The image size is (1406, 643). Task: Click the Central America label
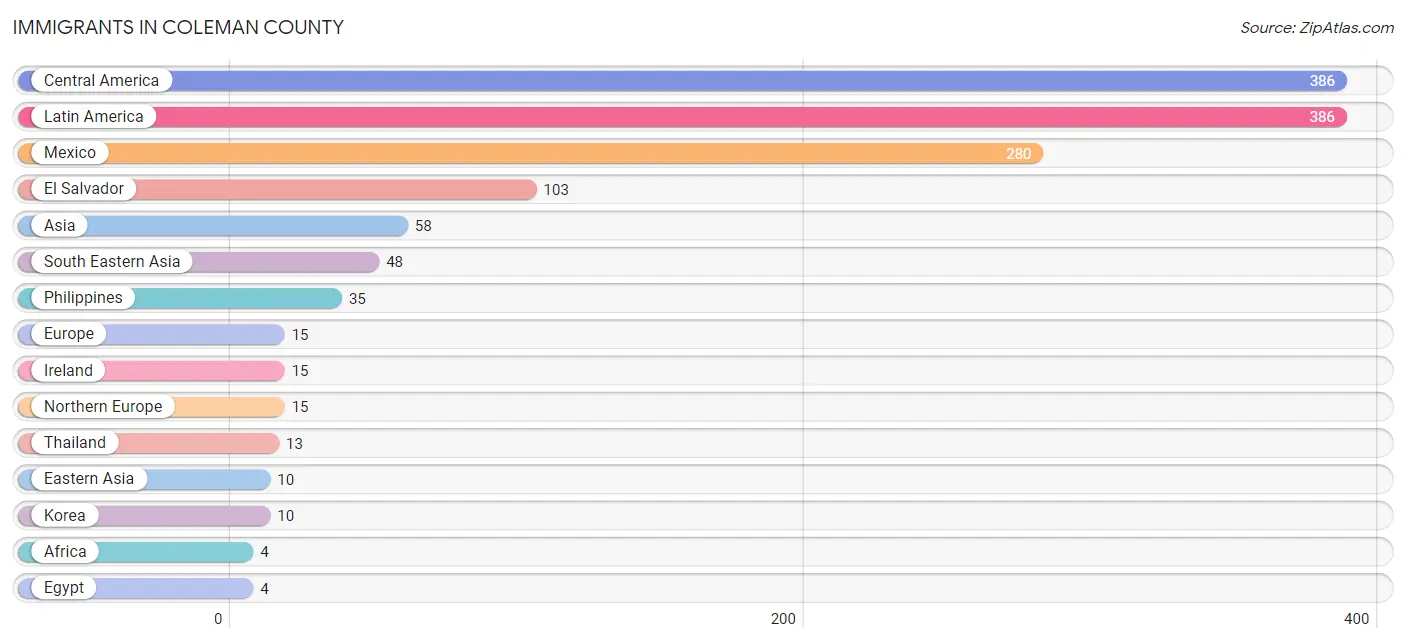click(x=101, y=80)
